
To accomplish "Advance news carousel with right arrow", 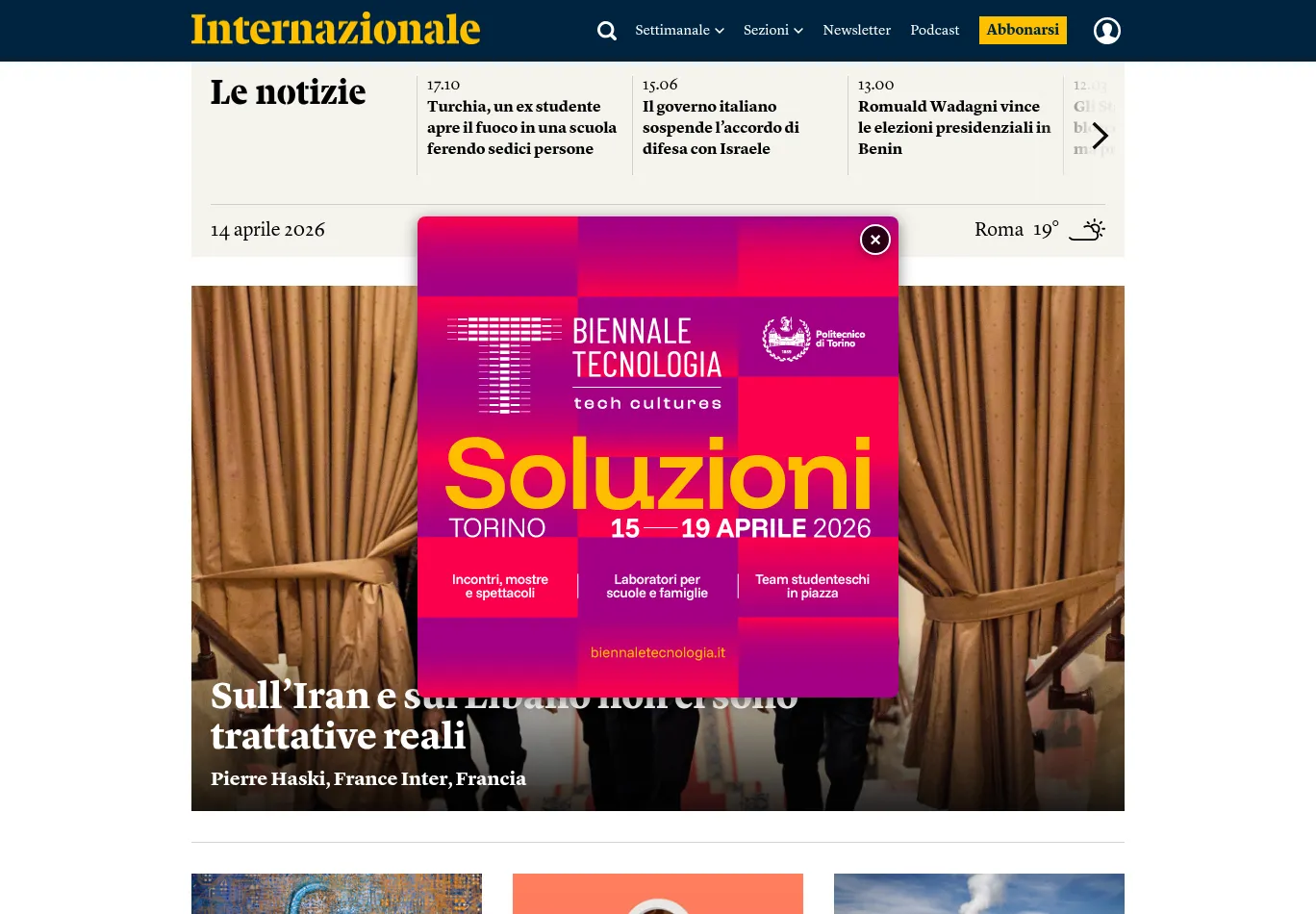I will pyautogui.click(x=1101, y=136).
